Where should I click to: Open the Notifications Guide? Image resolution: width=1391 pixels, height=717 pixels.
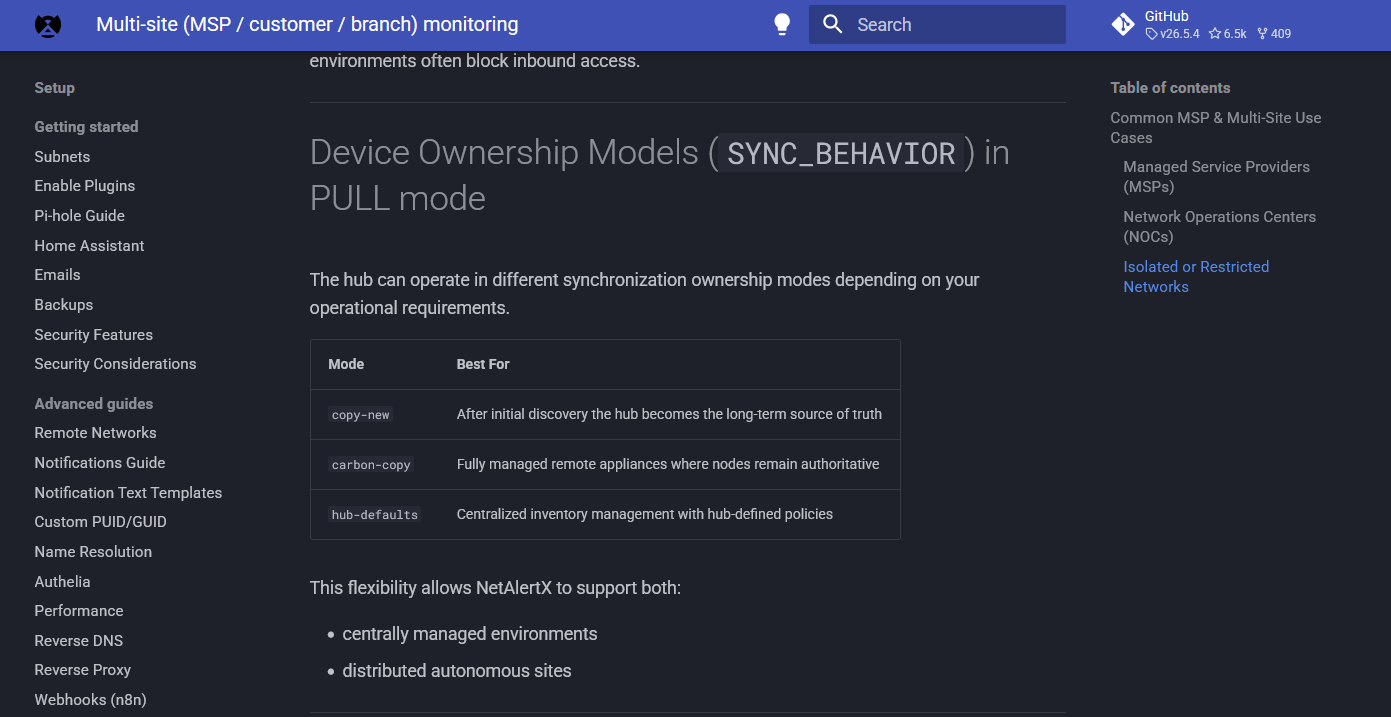click(x=100, y=463)
